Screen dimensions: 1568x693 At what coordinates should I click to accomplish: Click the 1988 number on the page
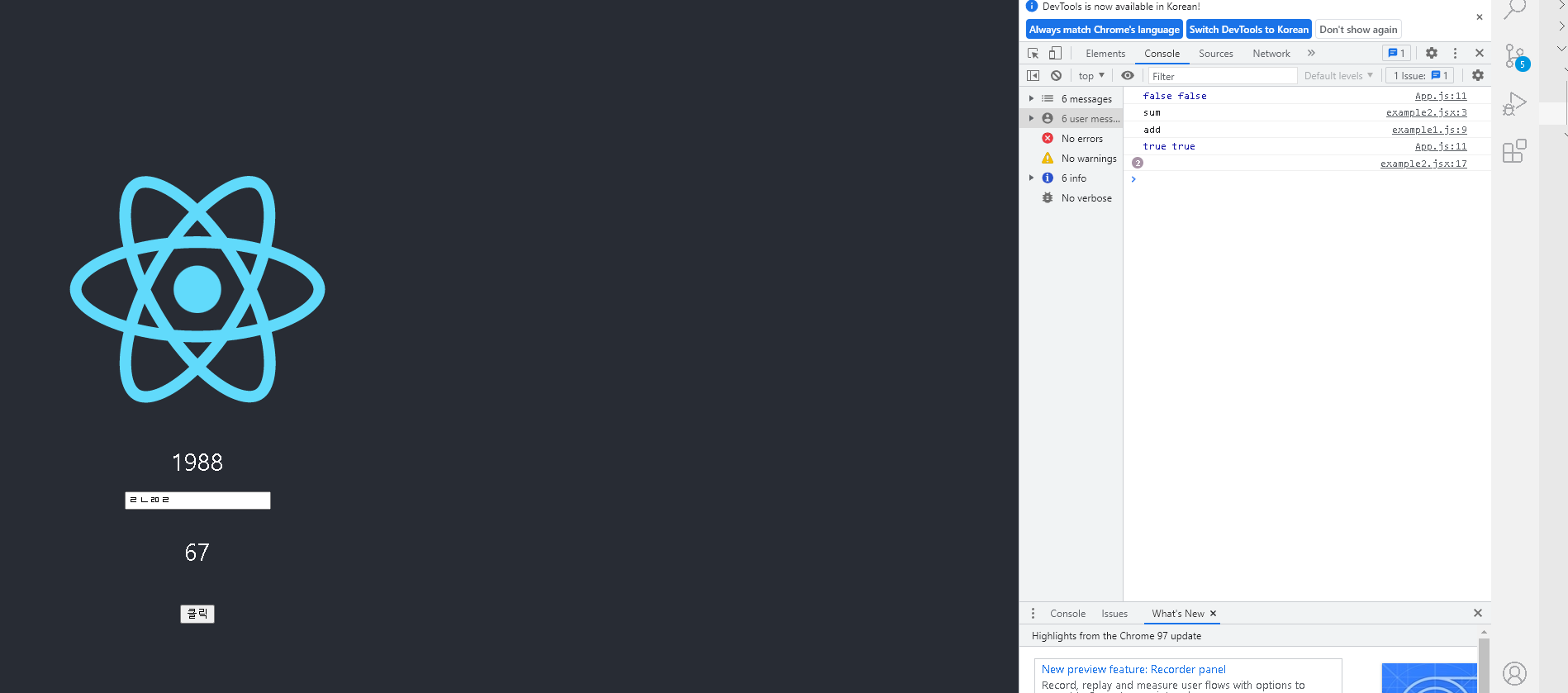(197, 463)
